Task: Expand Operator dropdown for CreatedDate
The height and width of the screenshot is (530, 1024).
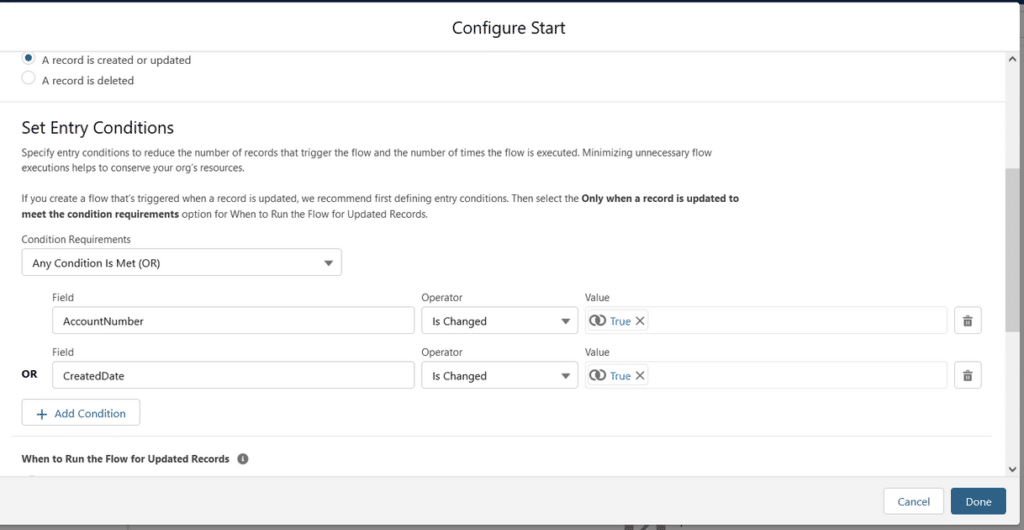Action: click(x=500, y=375)
